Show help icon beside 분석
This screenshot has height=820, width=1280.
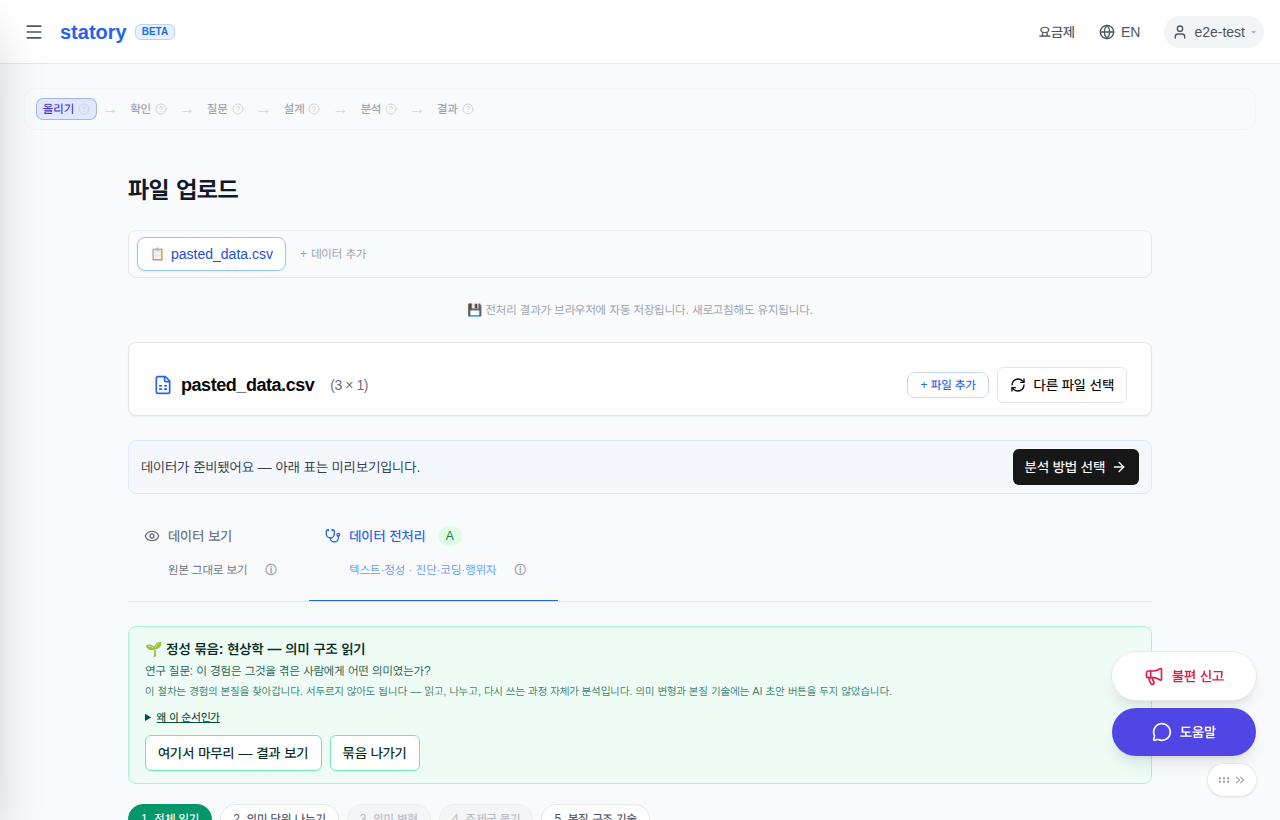point(391,109)
